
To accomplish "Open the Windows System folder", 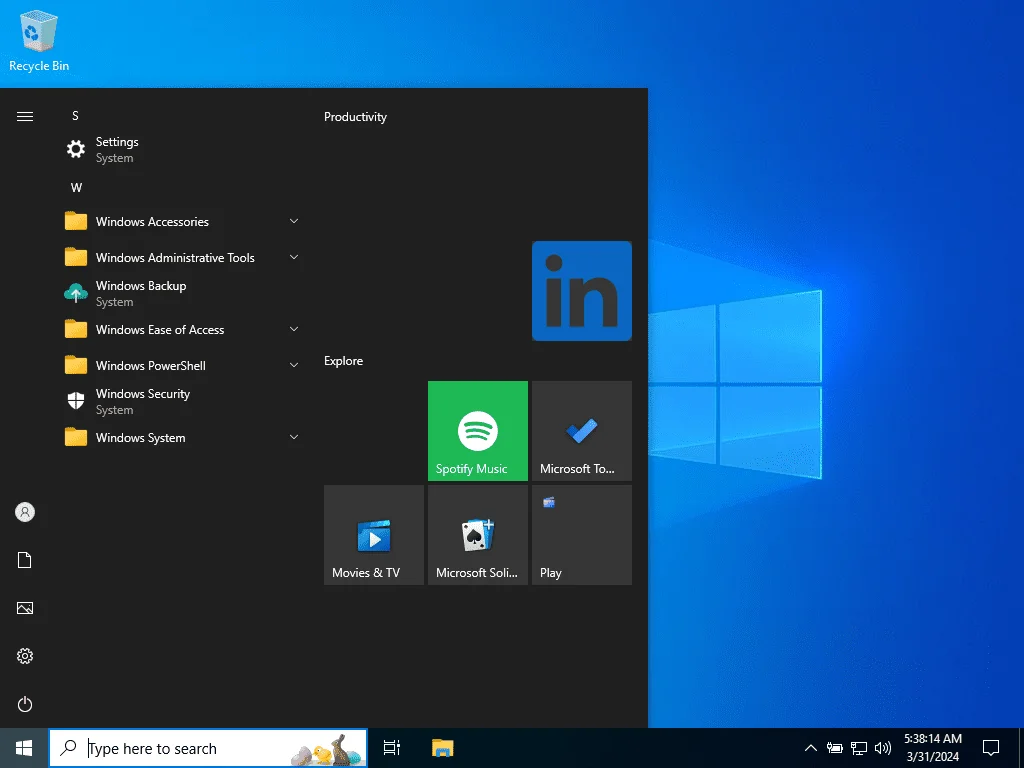I will (x=182, y=437).
